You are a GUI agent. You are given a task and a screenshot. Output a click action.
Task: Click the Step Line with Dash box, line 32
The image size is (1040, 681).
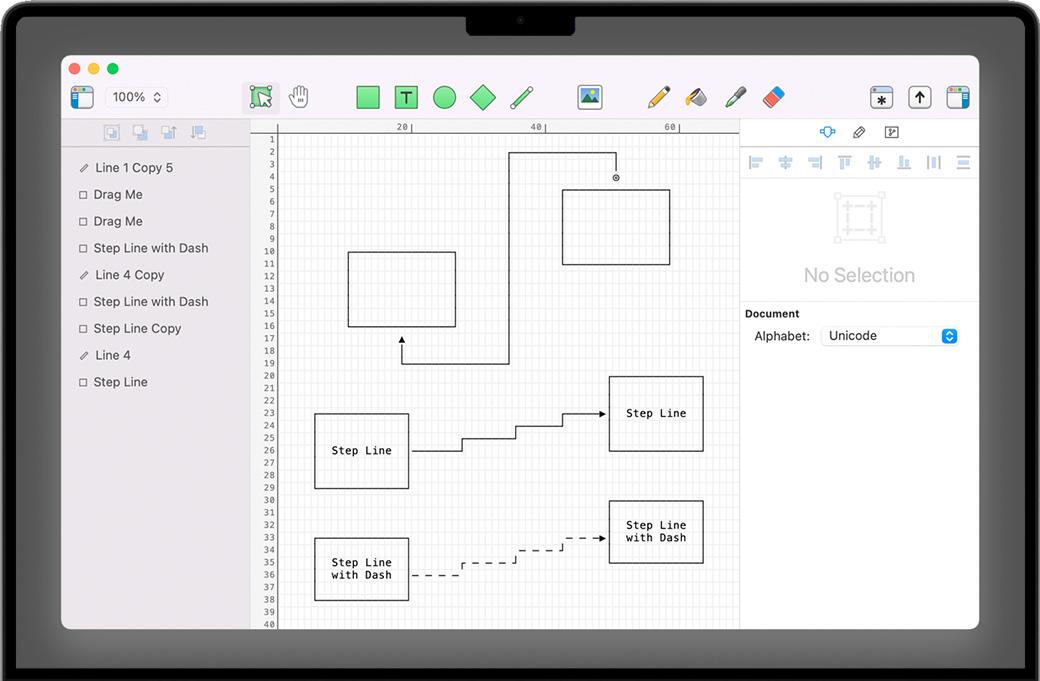coord(656,532)
